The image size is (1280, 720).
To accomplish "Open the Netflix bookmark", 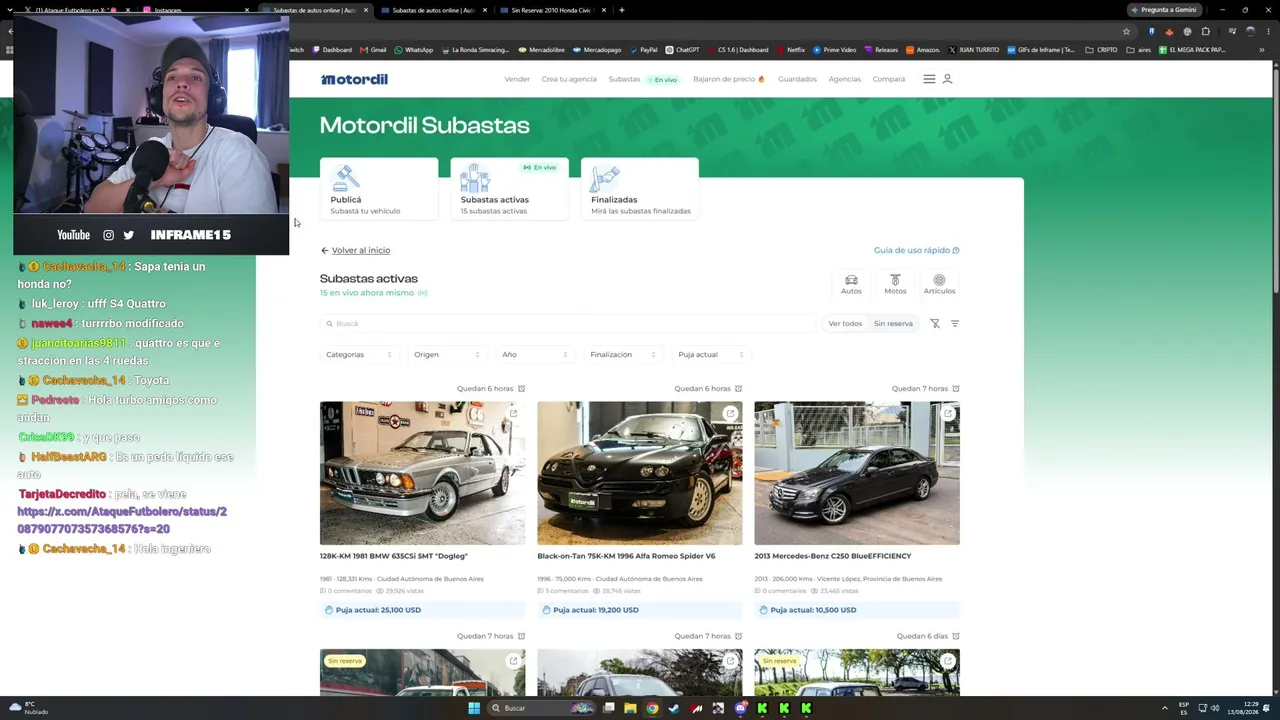I will point(790,50).
